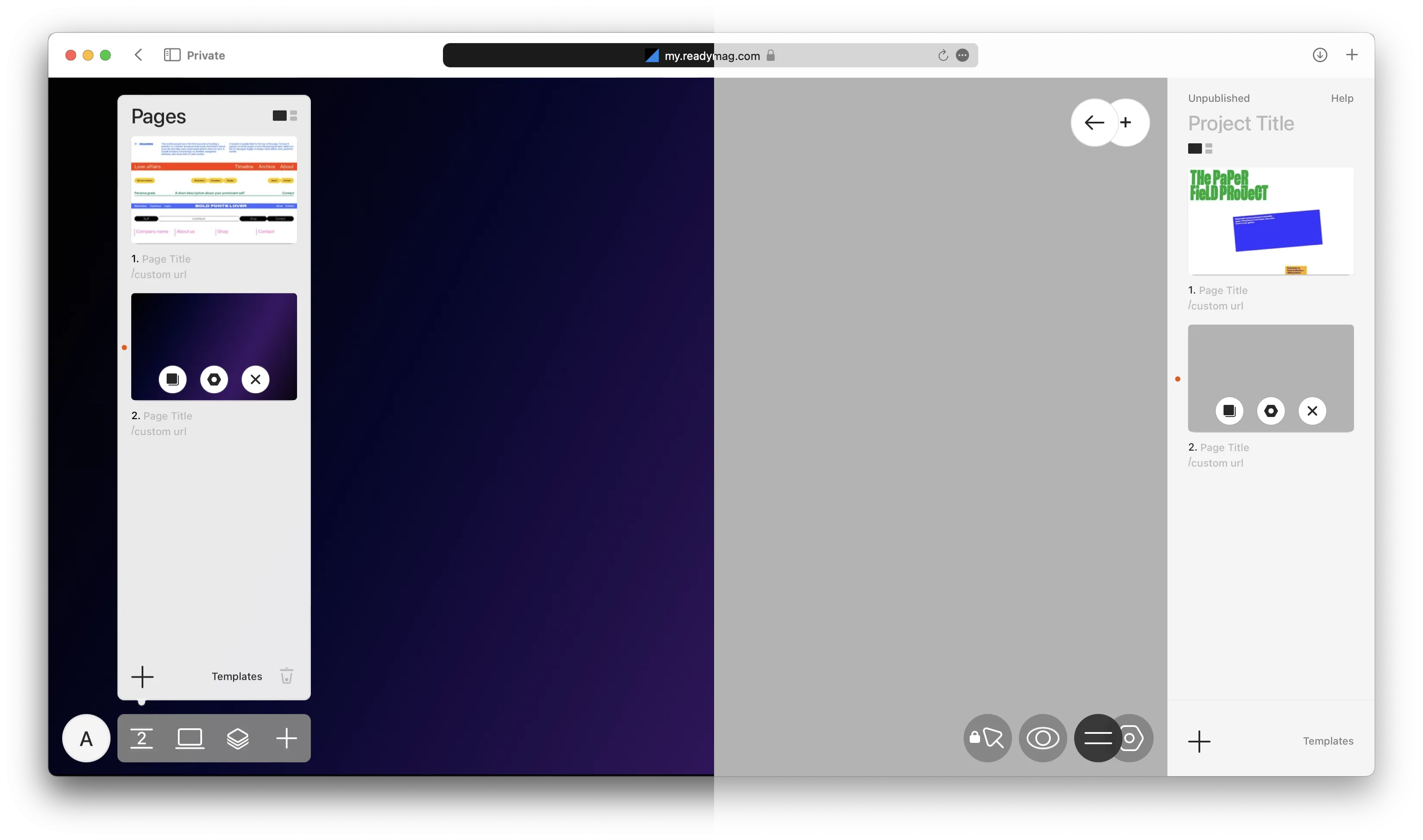Toggle the eye/preview tool
Screen dimensions: 1423x840
pyautogui.click(x=1044, y=738)
